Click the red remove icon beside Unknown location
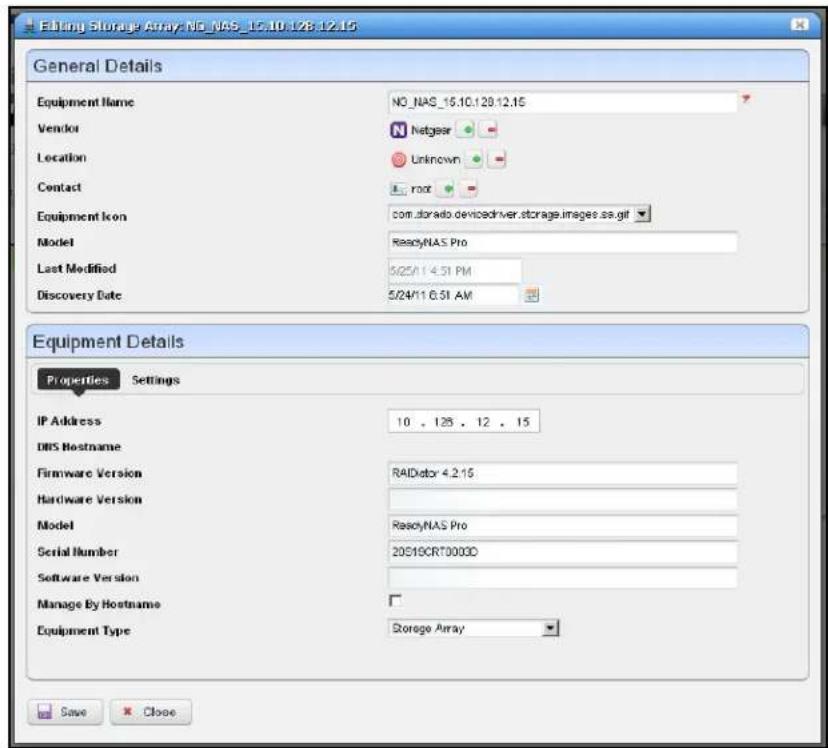The image size is (828, 748). point(499,159)
